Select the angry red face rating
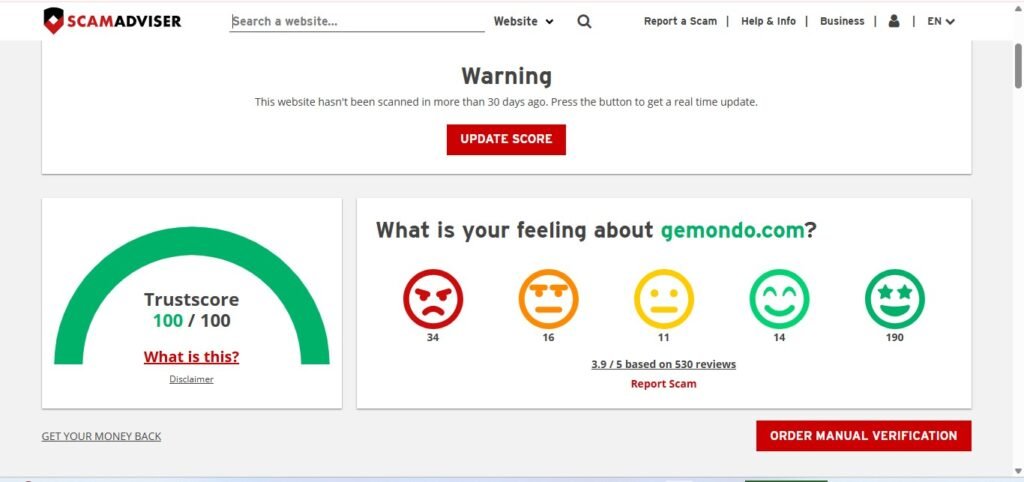The width and height of the screenshot is (1024, 482). pos(433,299)
